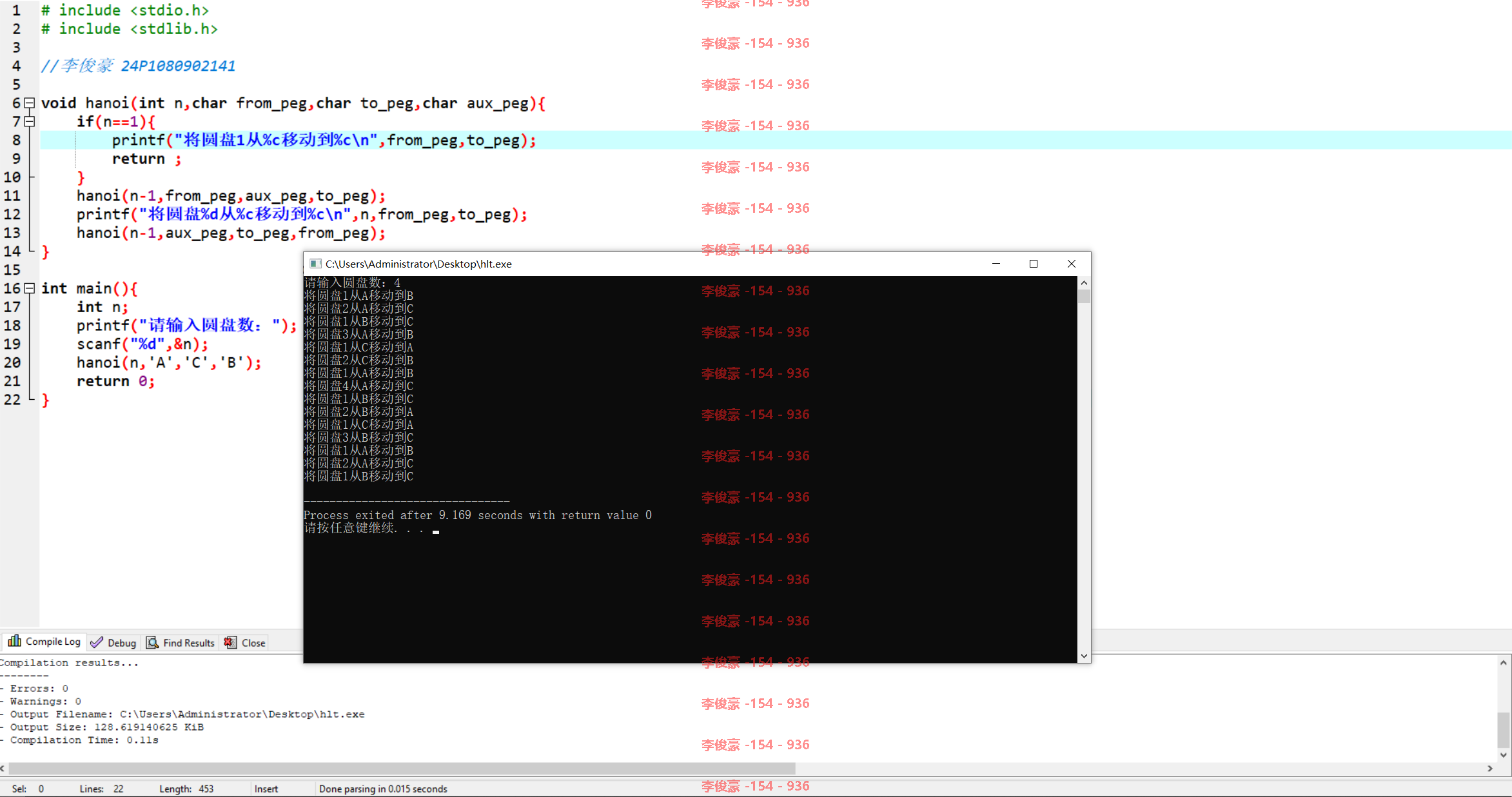Click the comment line with 24P1080902141
Image resolution: width=1512 pixels, height=797 pixels.
pyautogui.click(x=138, y=66)
